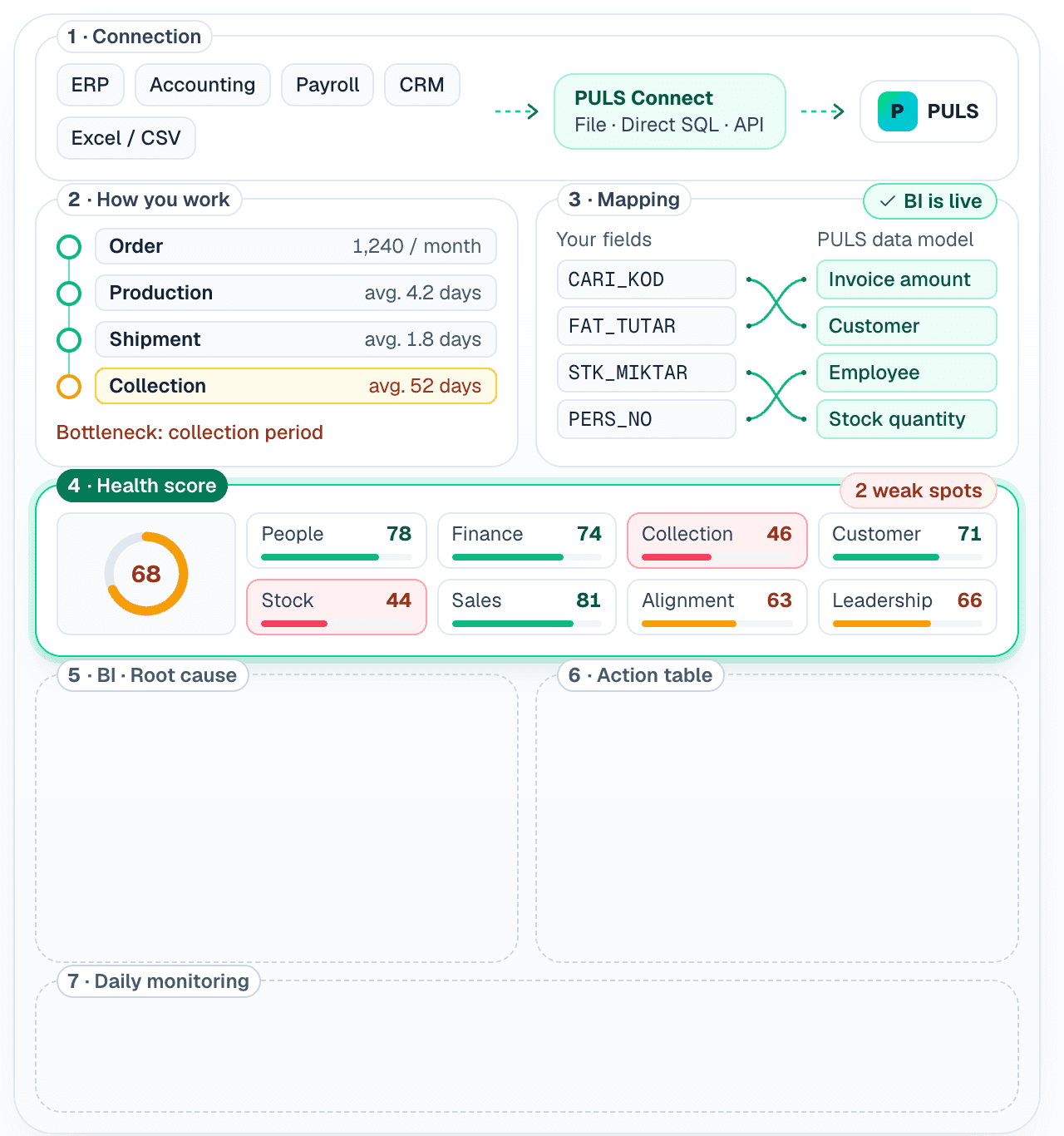The image size is (1064, 1136).
Task: Click the checkmark in BI is live badge
Action: point(888,201)
